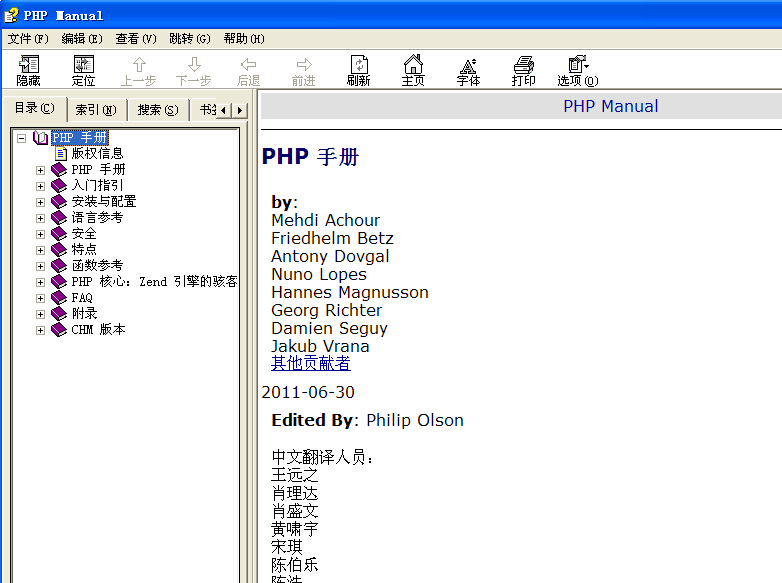Image resolution: width=782 pixels, height=583 pixels.
Task: Expand the CHM 版本 tree node
Action: click(40, 330)
